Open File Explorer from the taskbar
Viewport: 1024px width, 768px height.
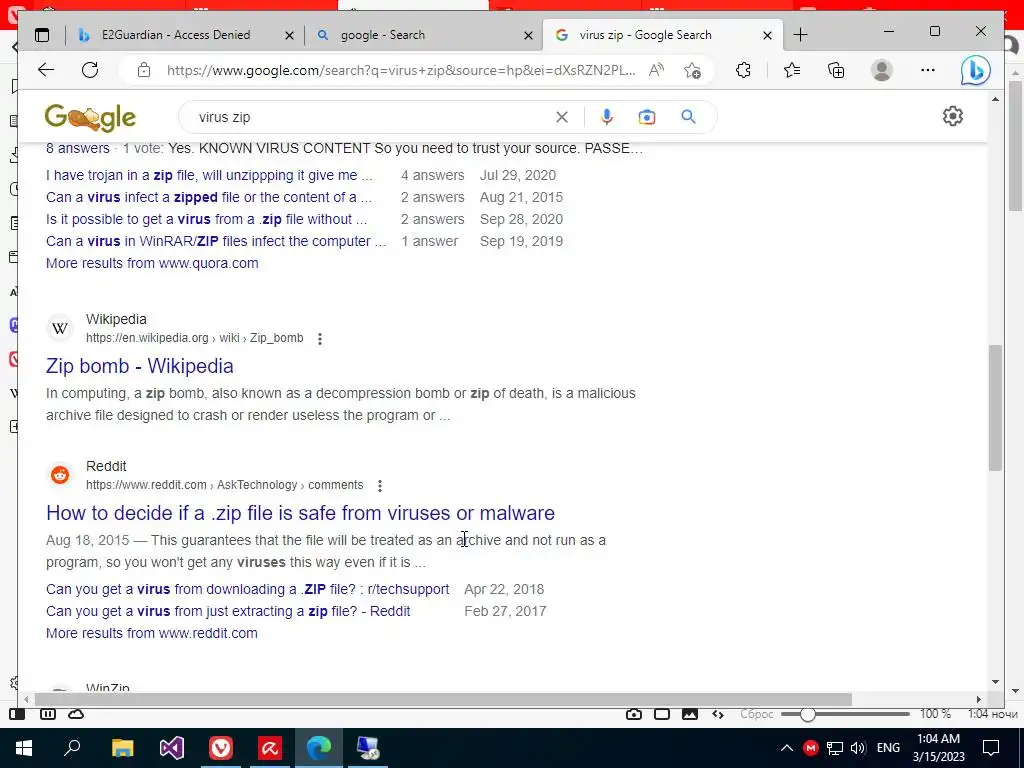pyautogui.click(x=122, y=748)
